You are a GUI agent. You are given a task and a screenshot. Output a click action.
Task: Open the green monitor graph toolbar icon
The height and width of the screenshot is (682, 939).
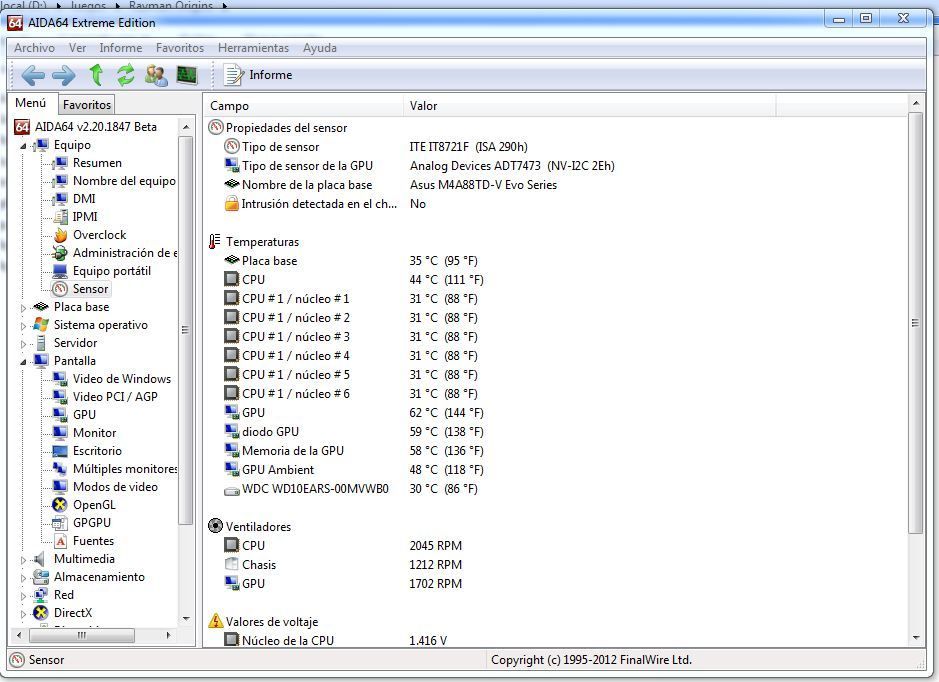pos(187,75)
